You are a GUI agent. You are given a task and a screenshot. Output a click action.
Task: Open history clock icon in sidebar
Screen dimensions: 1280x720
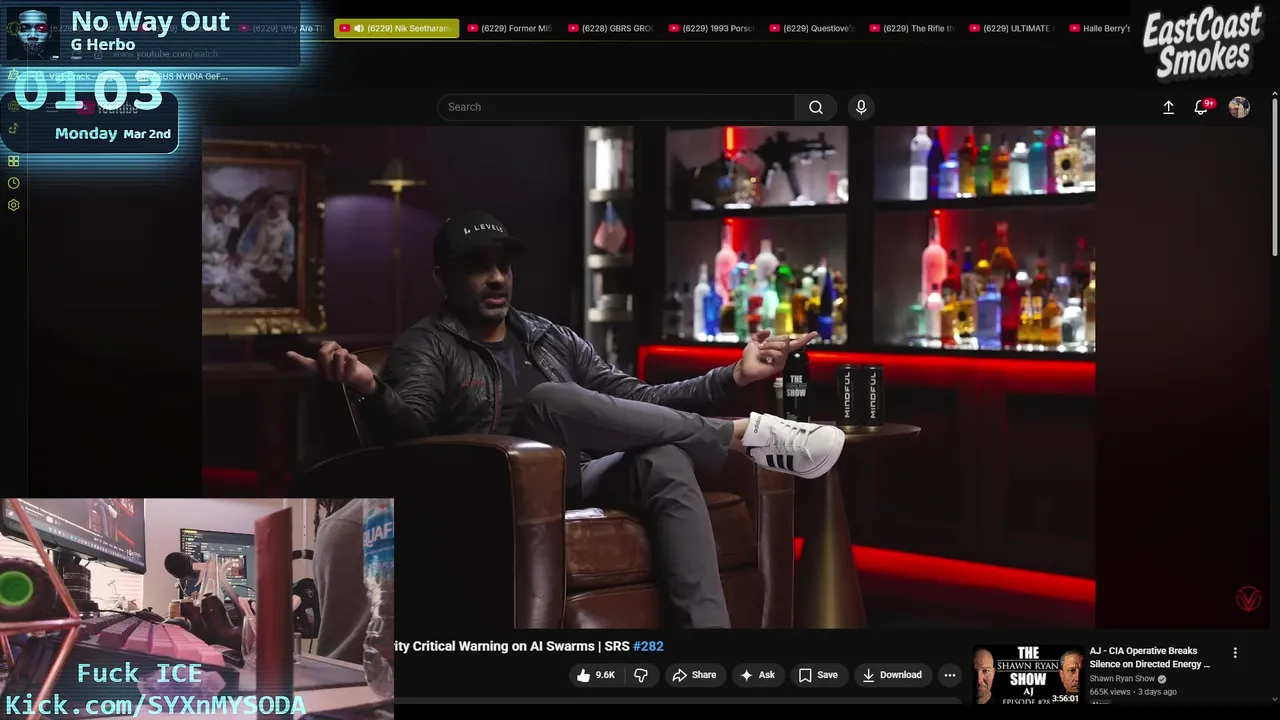(x=13, y=183)
